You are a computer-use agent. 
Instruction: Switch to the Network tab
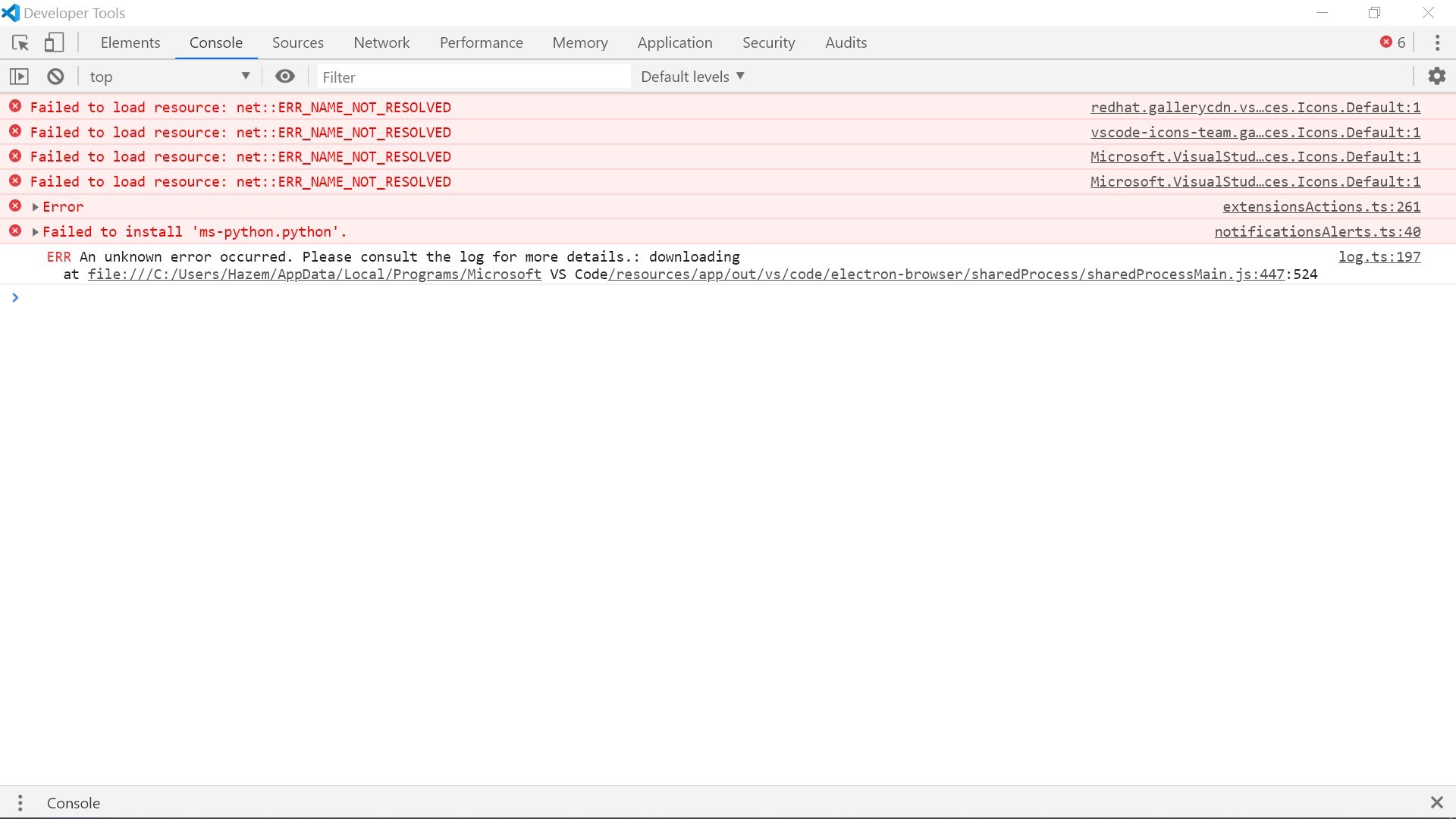381,42
